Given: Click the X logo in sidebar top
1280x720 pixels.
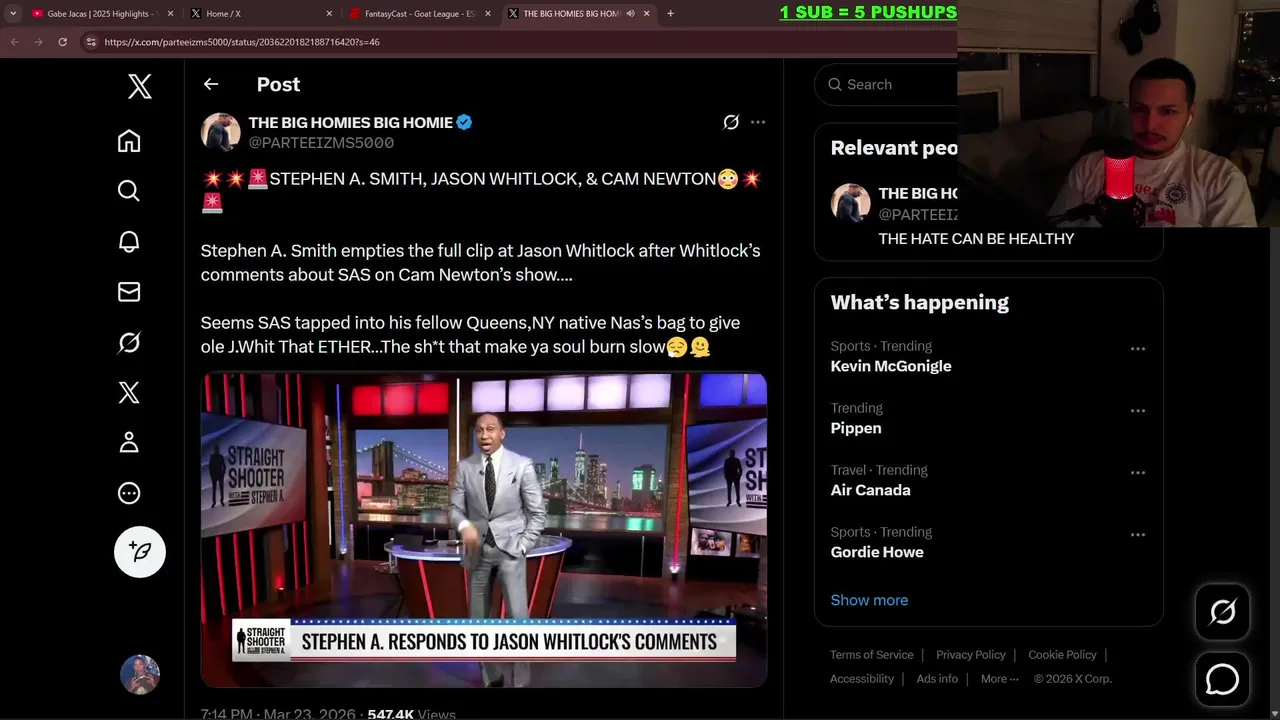Looking at the screenshot, I should point(140,86).
